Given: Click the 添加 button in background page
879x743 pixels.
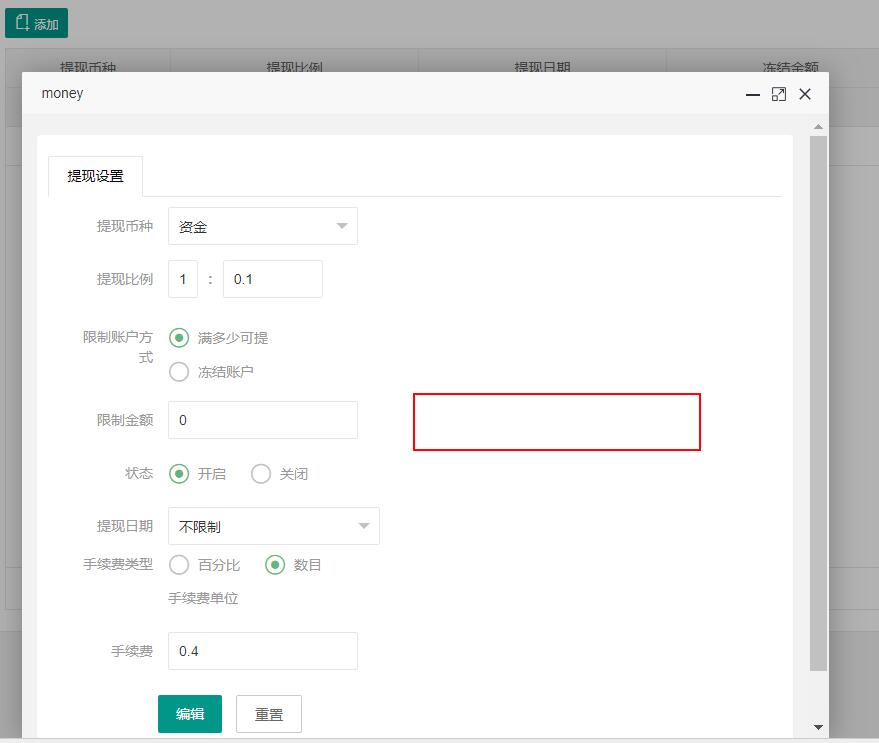Looking at the screenshot, I should click(x=36, y=23).
